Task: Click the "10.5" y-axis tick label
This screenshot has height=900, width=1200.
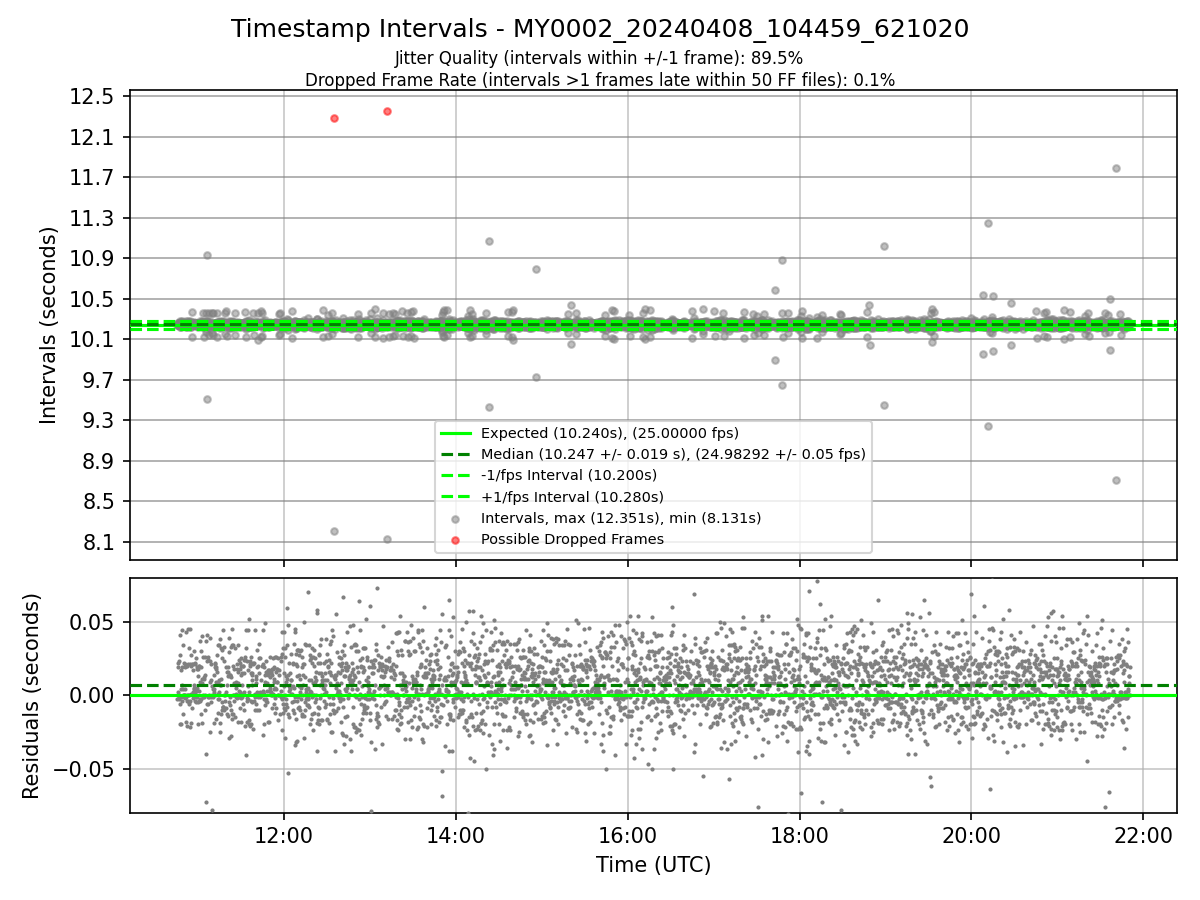Action: (94, 299)
